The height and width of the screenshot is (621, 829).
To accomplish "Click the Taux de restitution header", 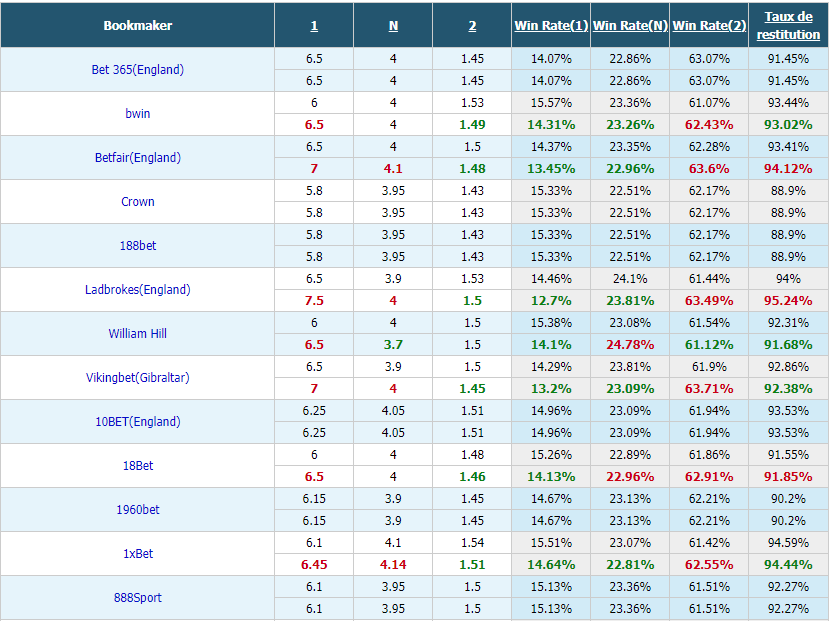I will 788,25.
